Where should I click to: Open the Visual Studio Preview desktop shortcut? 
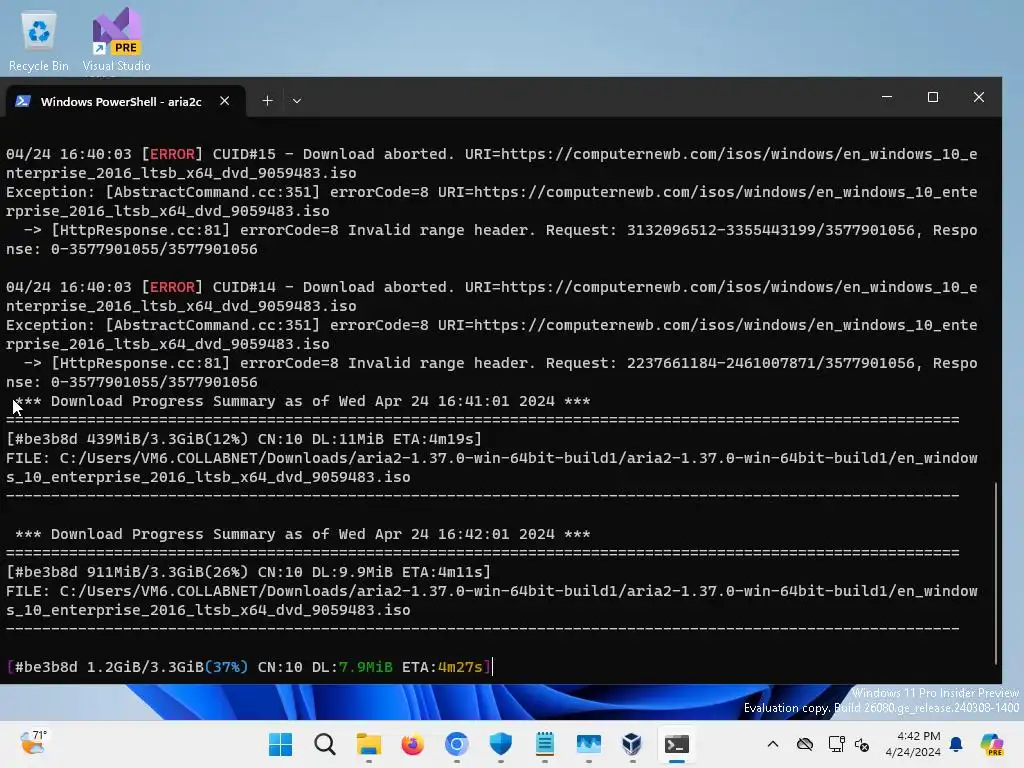pos(116,41)
